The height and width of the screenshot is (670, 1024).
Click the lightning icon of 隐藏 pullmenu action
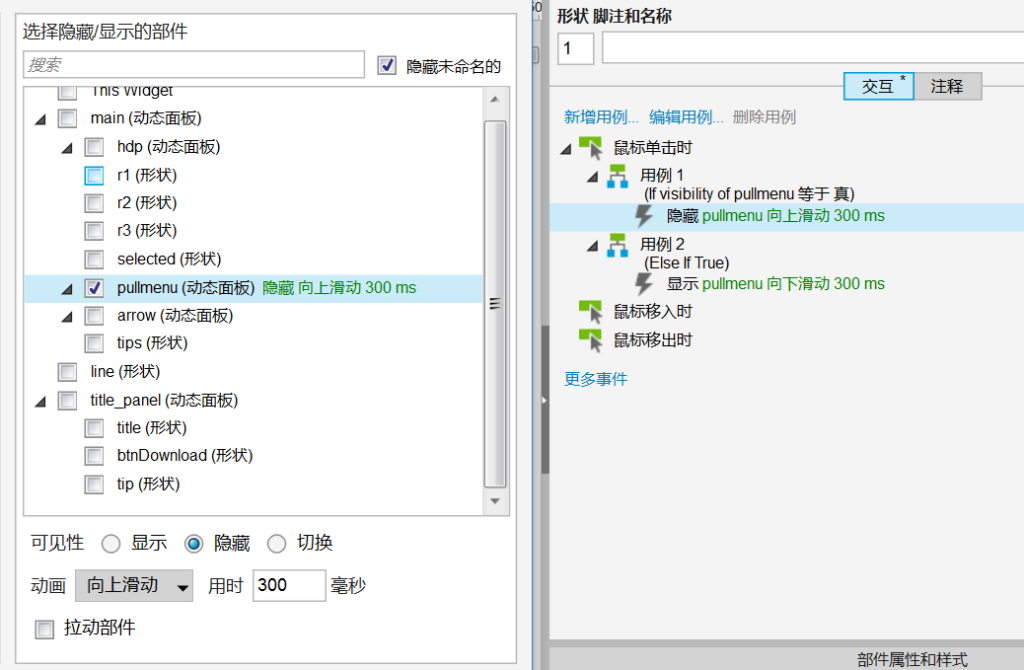644,215
